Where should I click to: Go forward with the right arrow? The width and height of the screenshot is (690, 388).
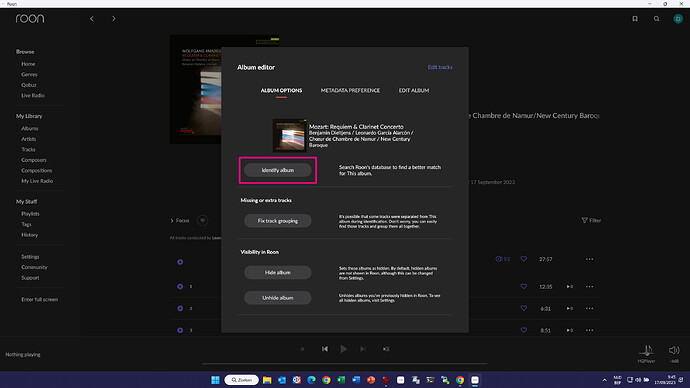click(x=114, y=18)
